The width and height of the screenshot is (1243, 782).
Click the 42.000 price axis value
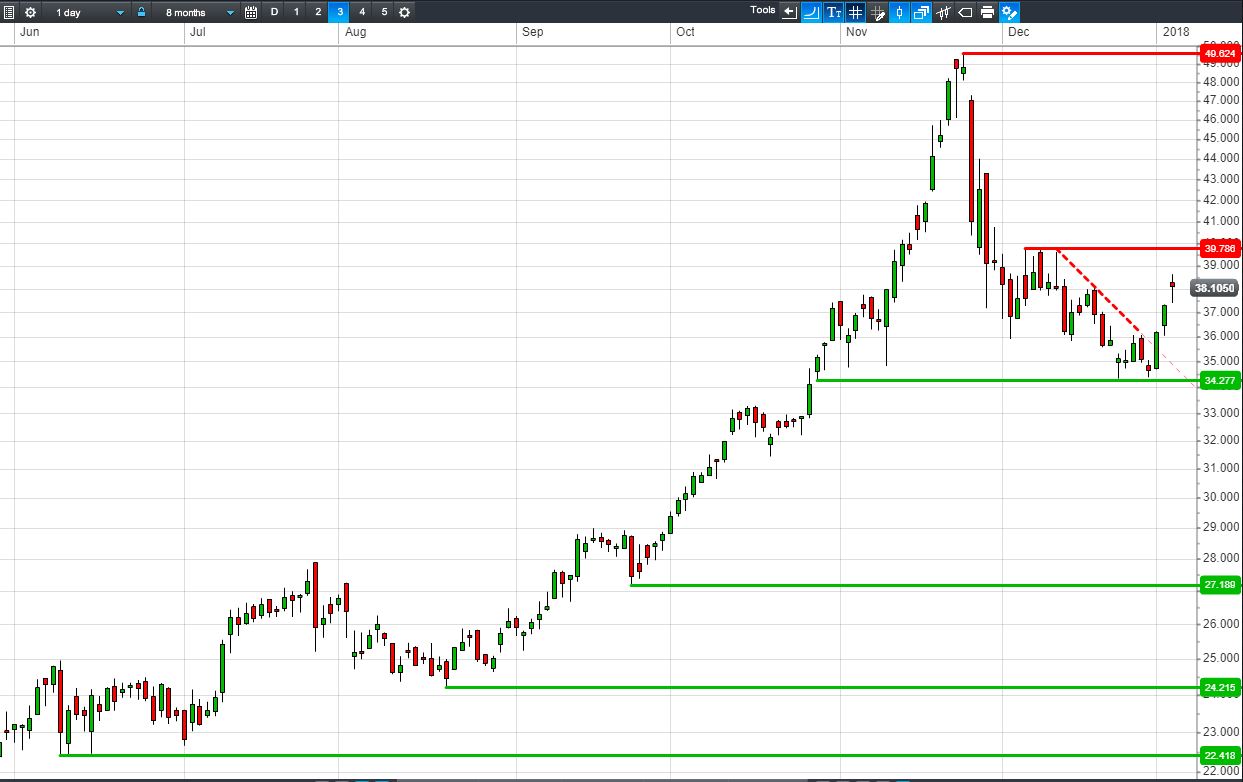click(1221, 200)
